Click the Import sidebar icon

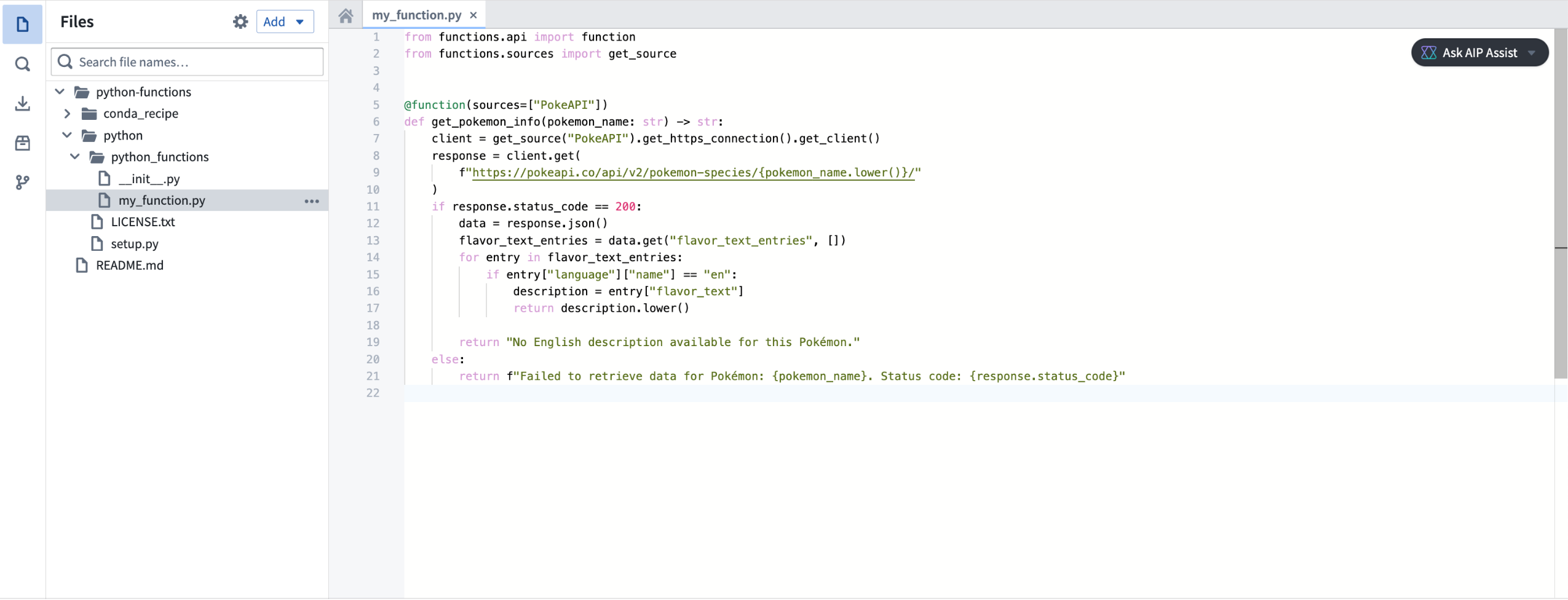click(23, 103)
